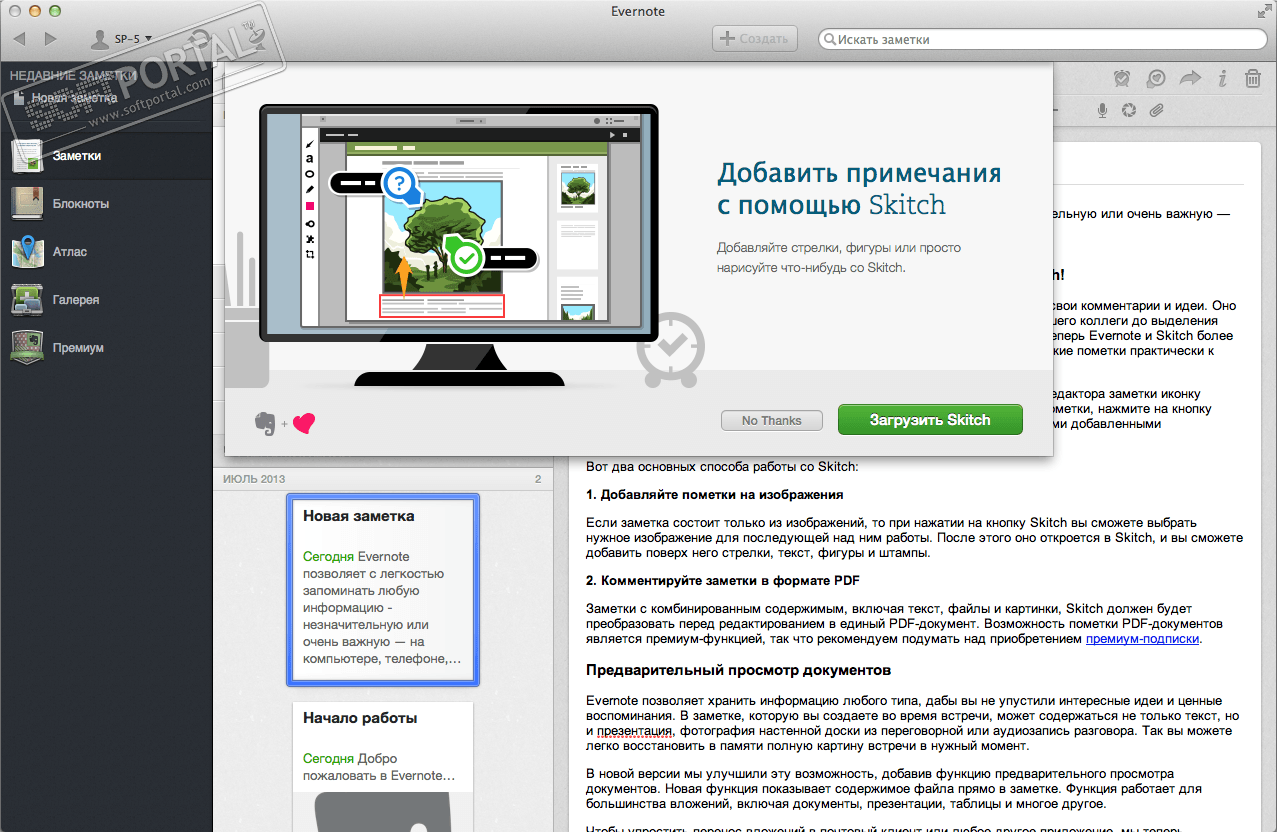Screen dimensions: 1277x832
Task: Click the Добавить примечания с помощью Skitch title
Action: tap(859, 189)
